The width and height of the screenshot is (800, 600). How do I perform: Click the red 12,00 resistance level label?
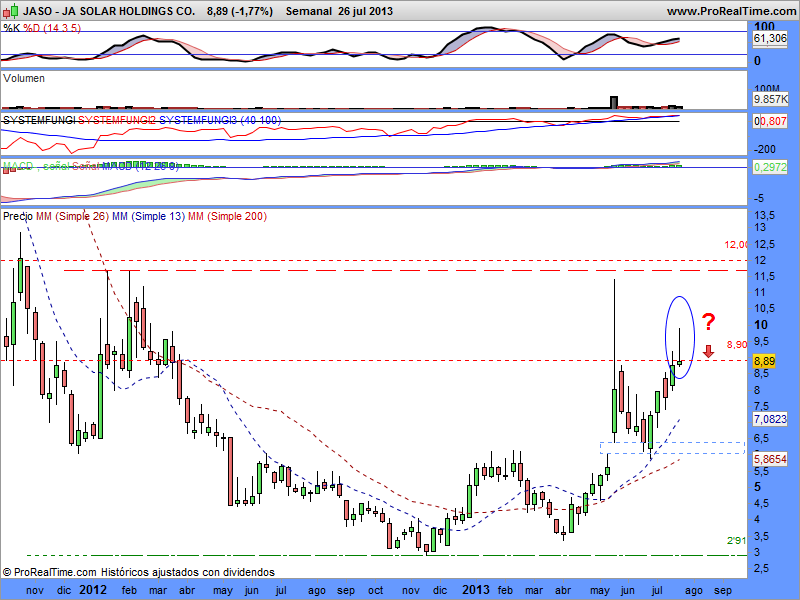[x=736, y=245]
